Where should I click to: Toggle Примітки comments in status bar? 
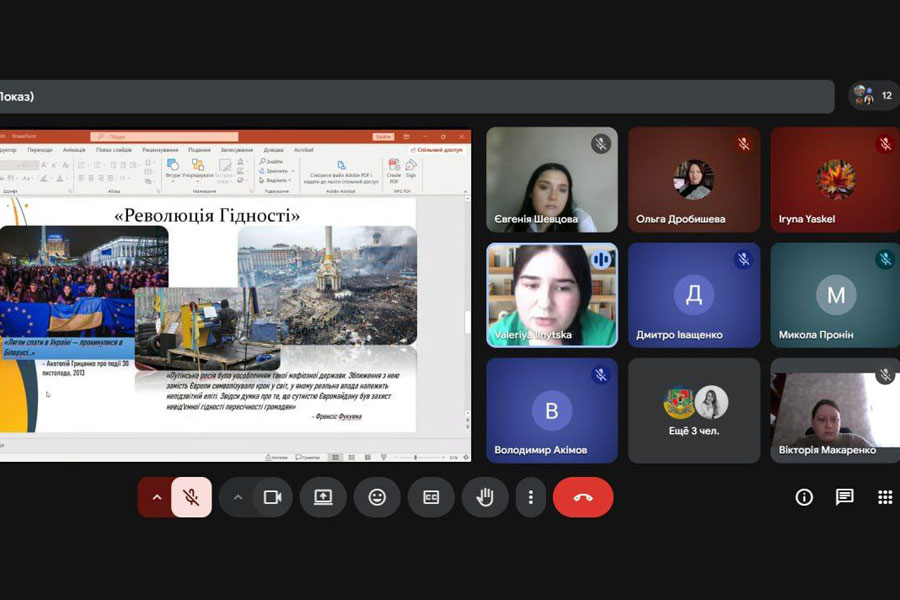(x=308, y=458)
